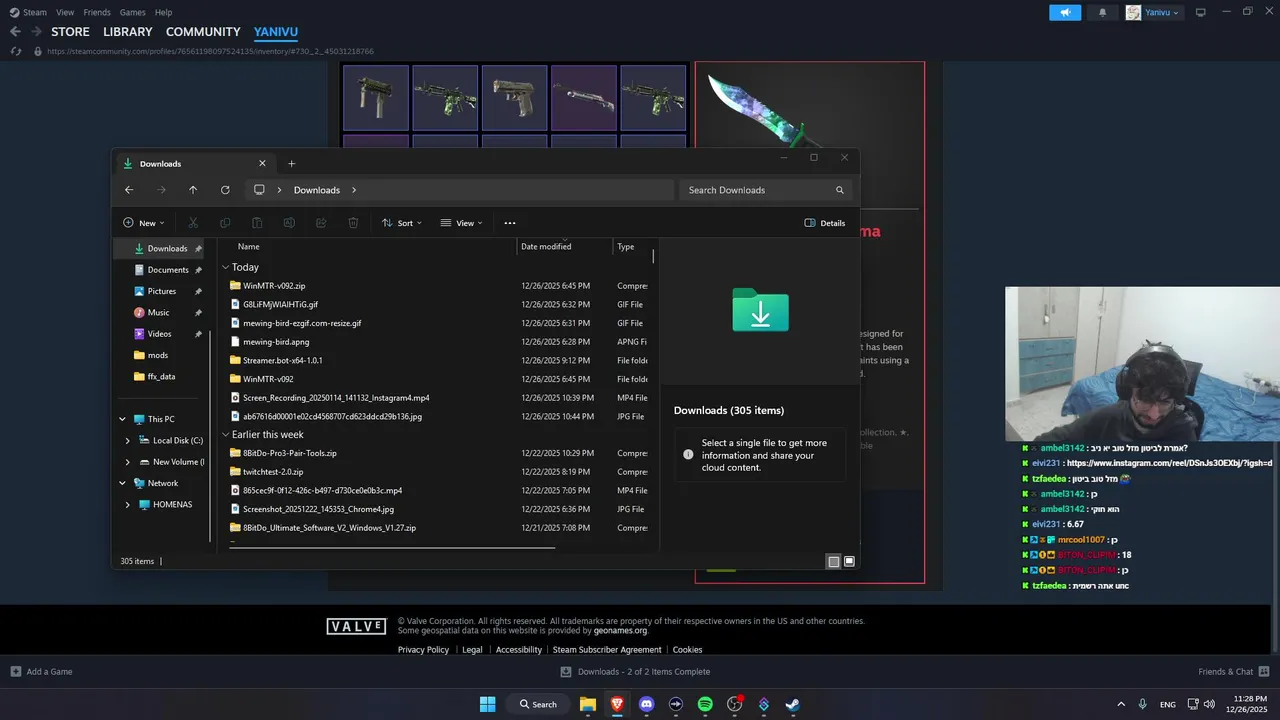Collapse the Network tree node

click(x=123, y=483)
